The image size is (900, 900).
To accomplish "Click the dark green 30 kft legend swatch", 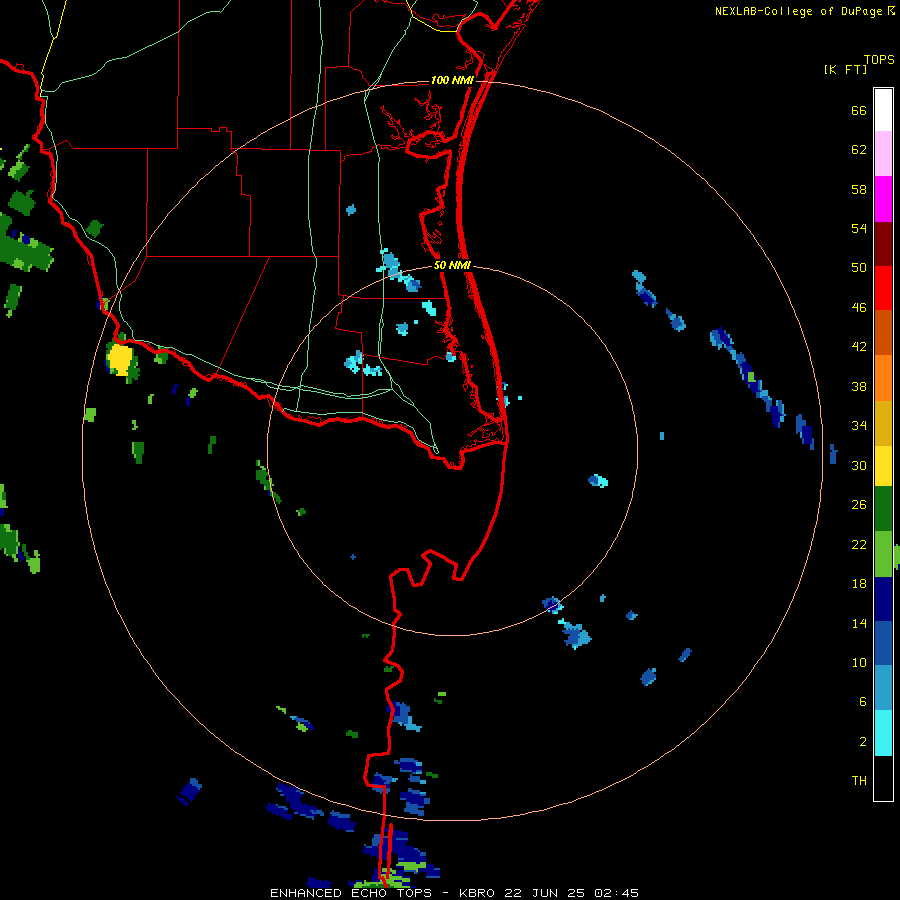I will (883, 509).
